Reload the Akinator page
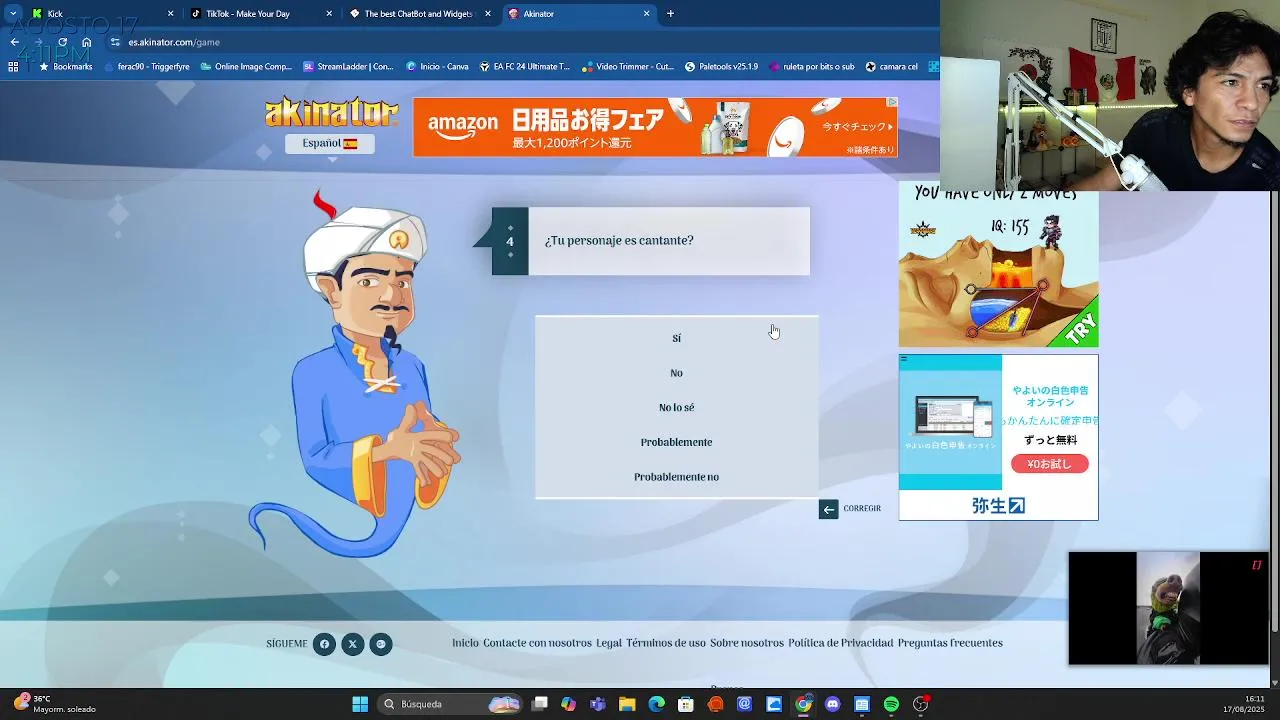 click(x=62, y=42)
